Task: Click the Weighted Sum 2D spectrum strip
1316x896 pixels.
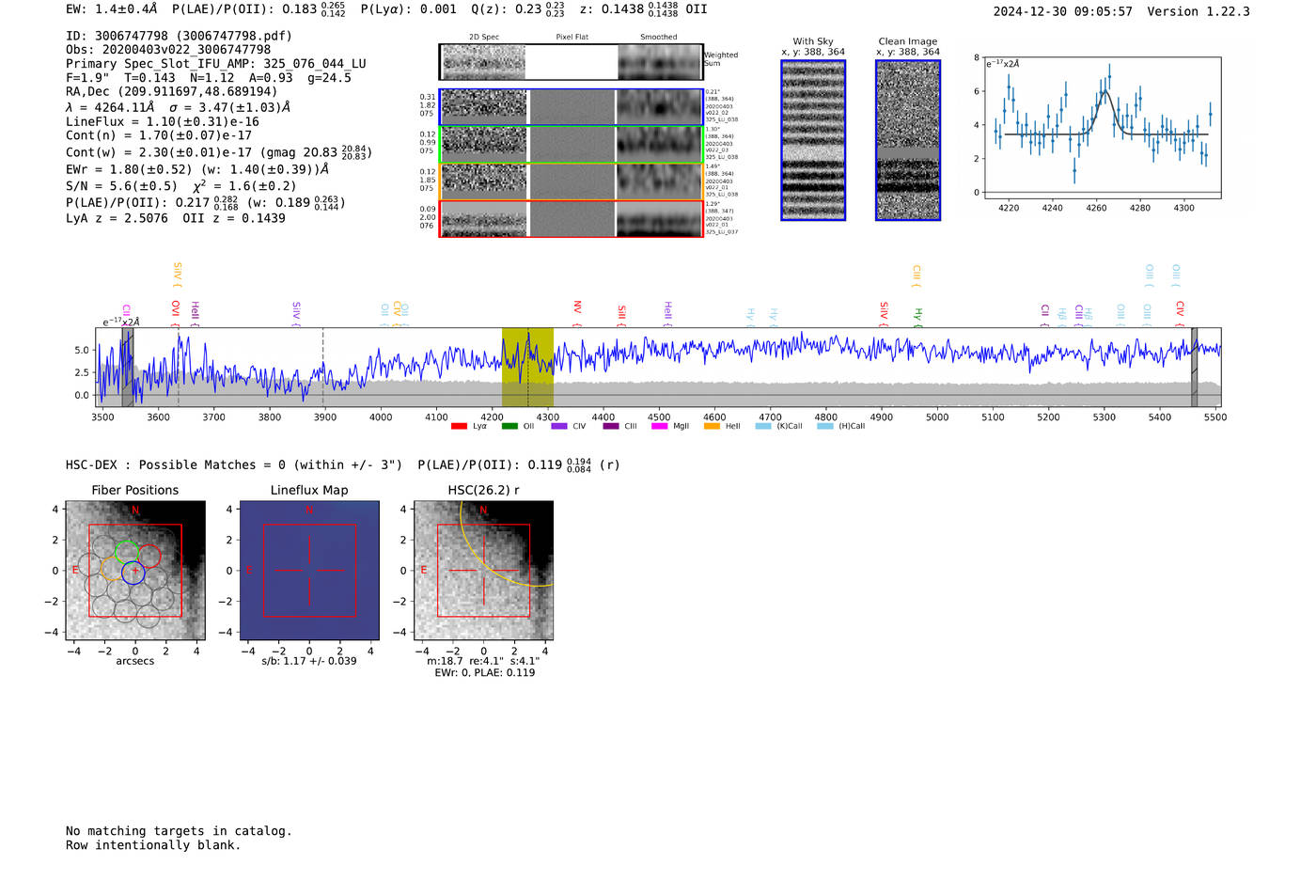Action: click(572, 62)
